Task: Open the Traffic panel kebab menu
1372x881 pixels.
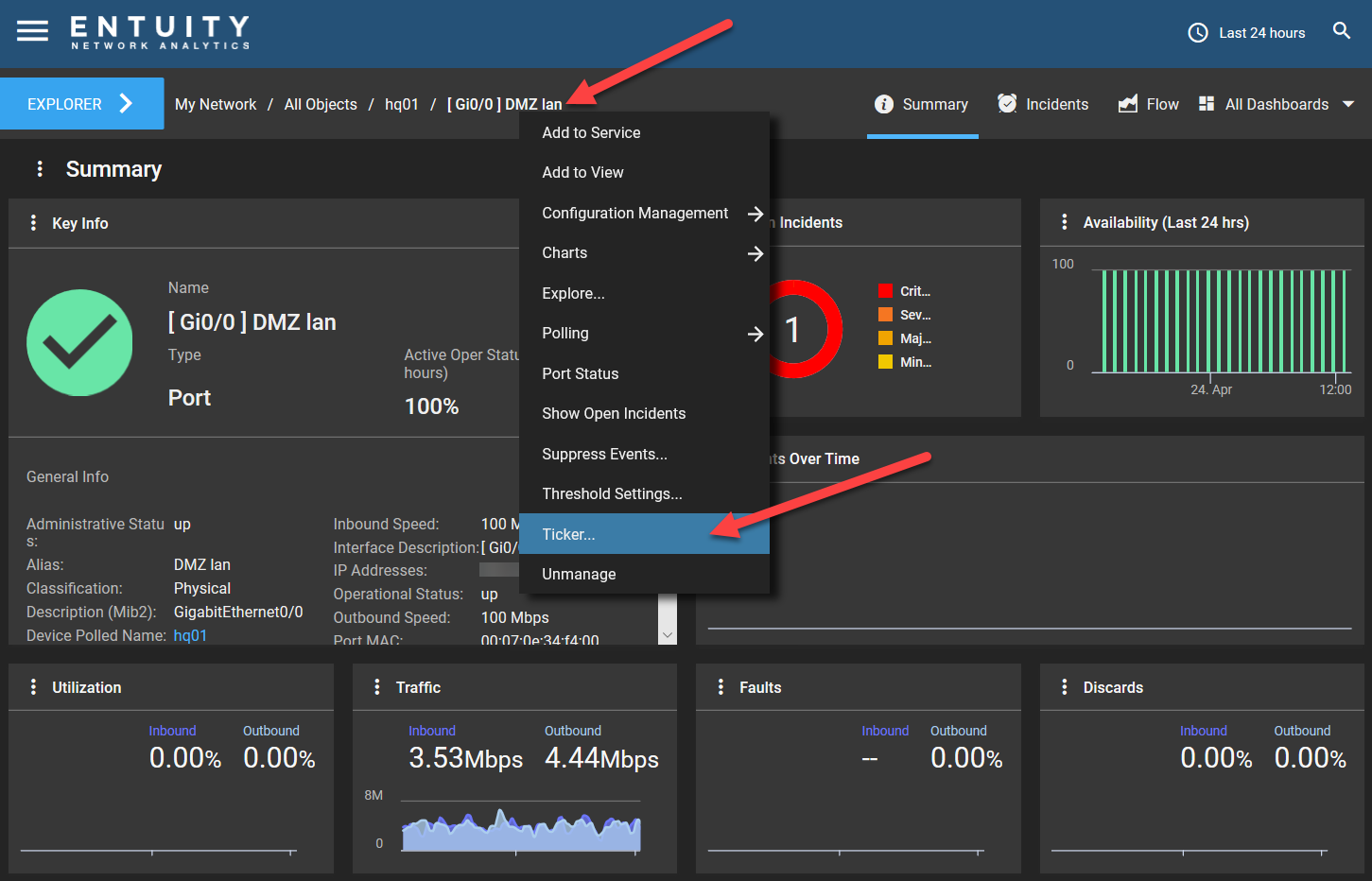Action: (378, 686)
